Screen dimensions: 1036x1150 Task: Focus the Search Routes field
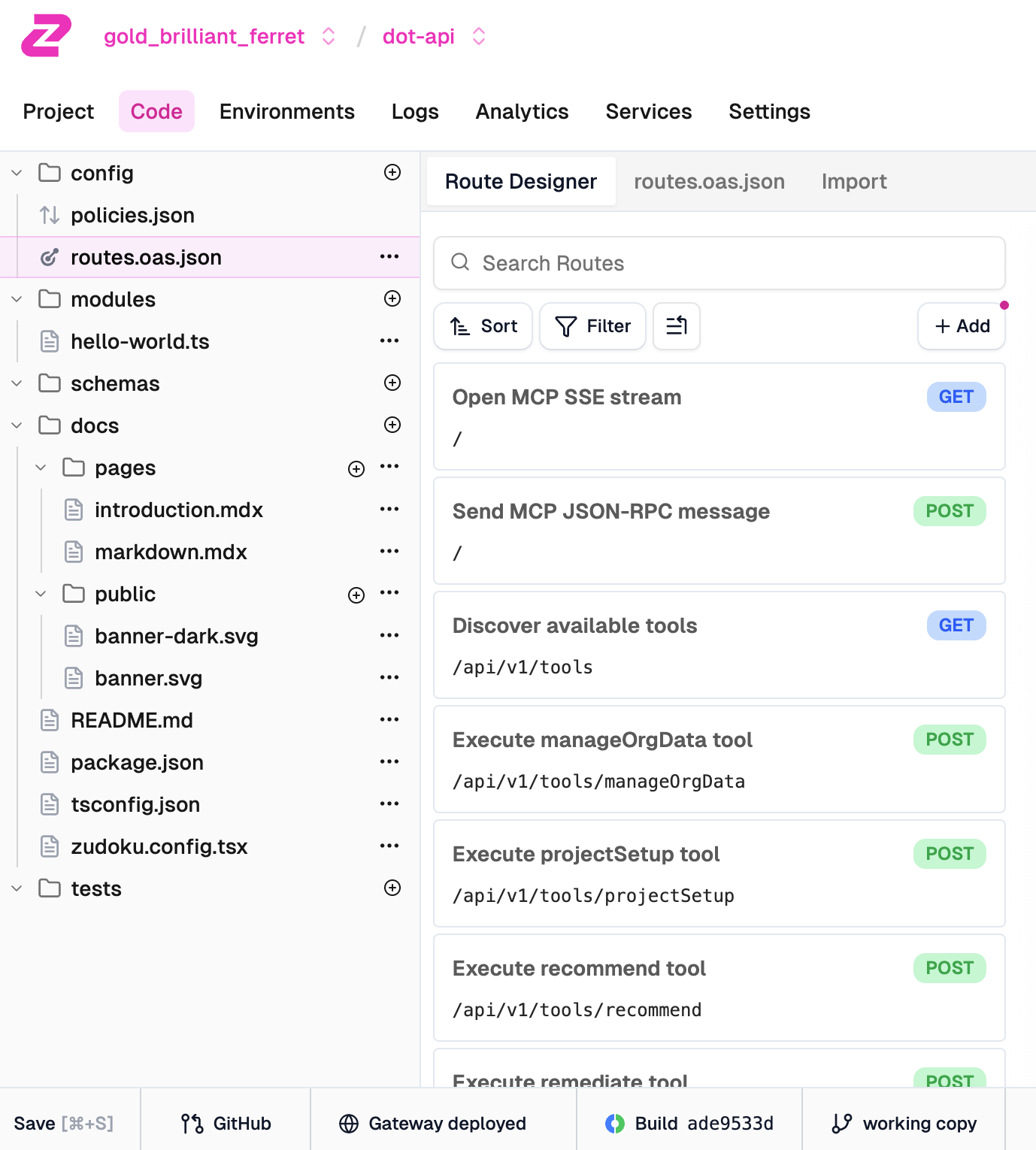coord(719,263)
